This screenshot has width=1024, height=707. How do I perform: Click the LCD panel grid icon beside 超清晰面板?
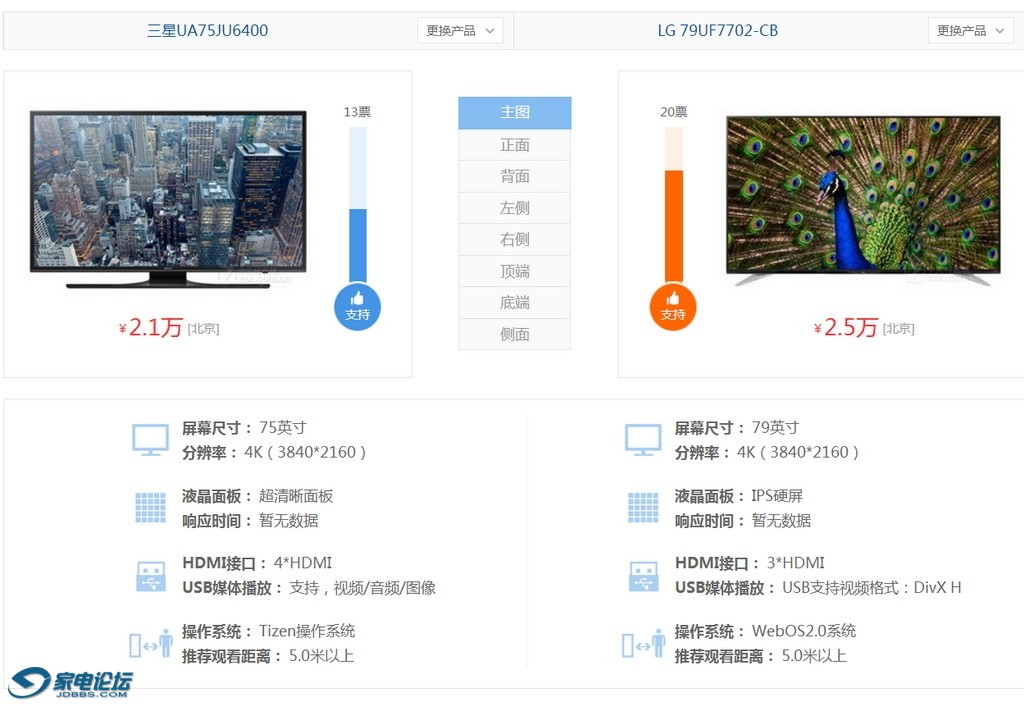(150, 507)
